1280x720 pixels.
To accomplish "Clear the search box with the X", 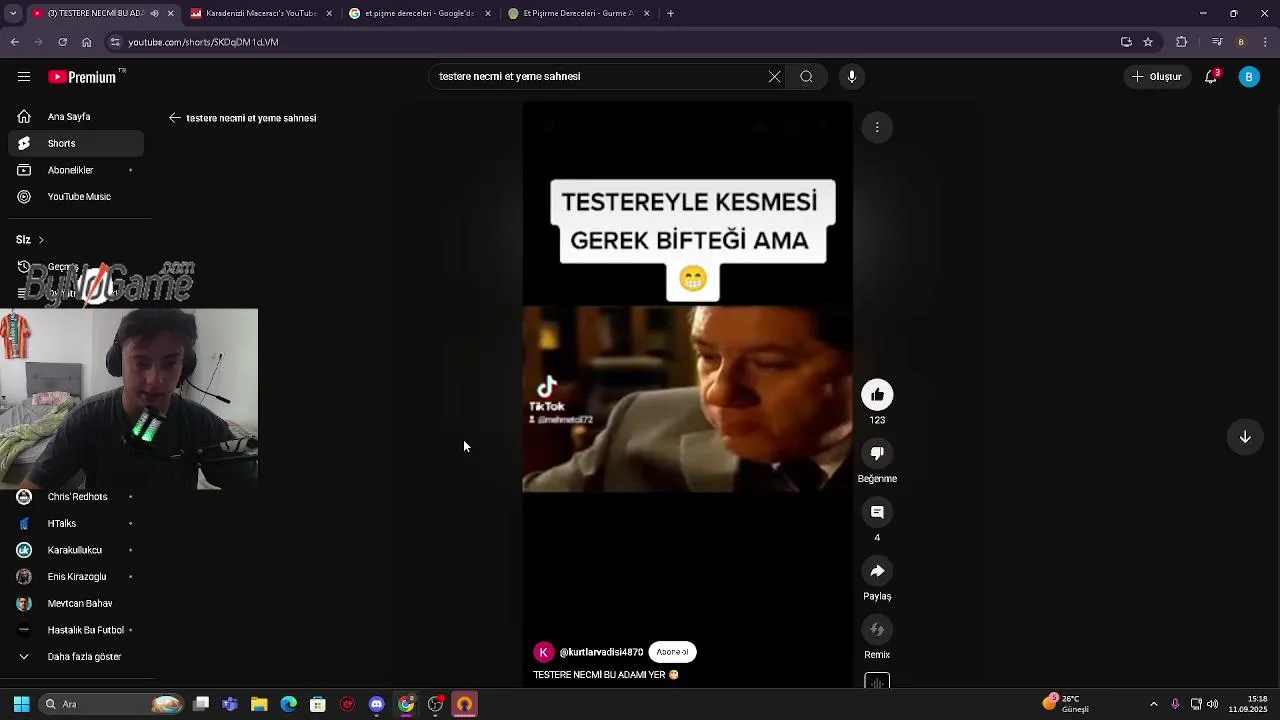I will click(x=774, y=77).
